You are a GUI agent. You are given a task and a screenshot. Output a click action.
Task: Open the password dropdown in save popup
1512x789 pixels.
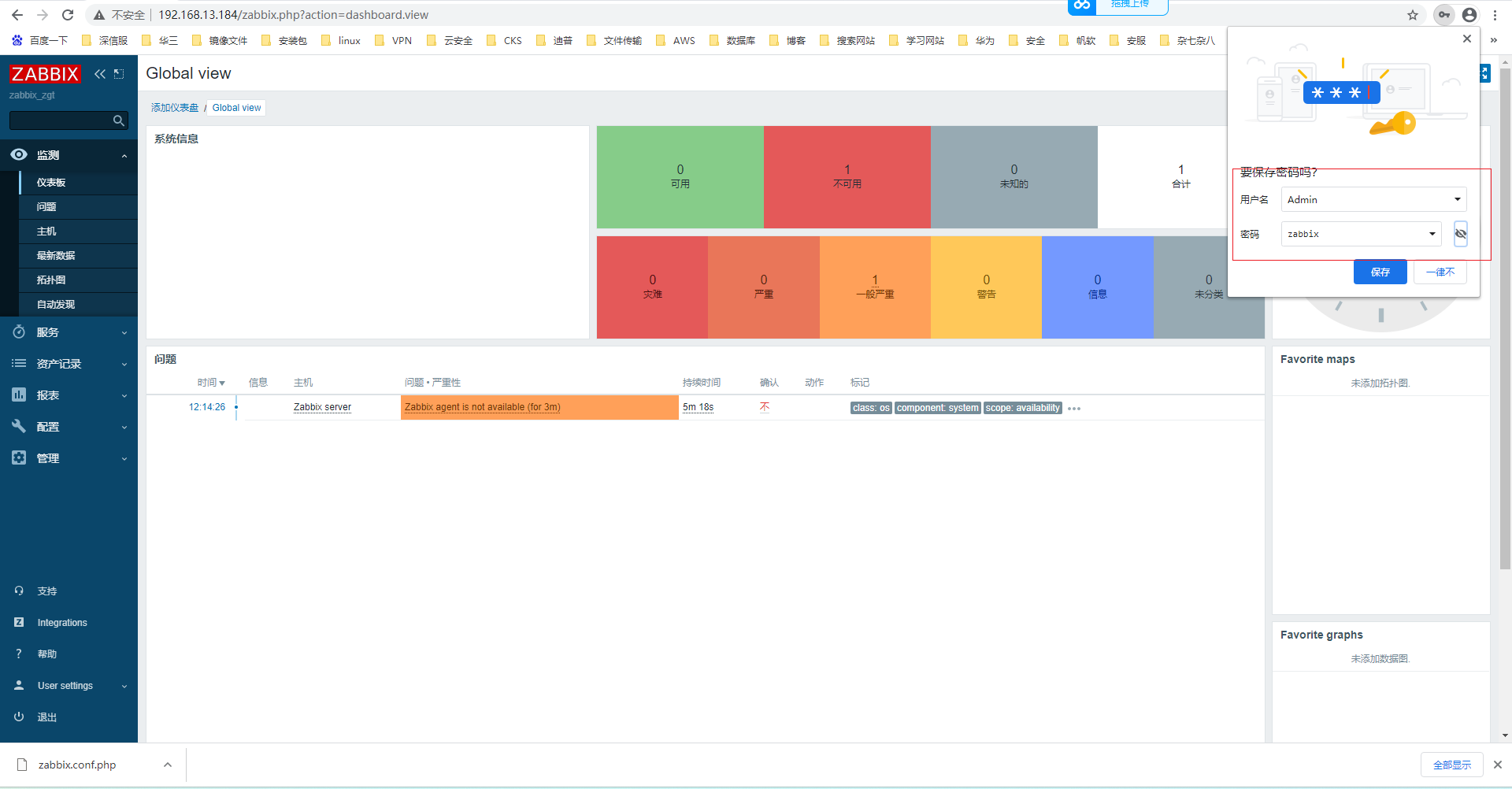(1432, 234)
